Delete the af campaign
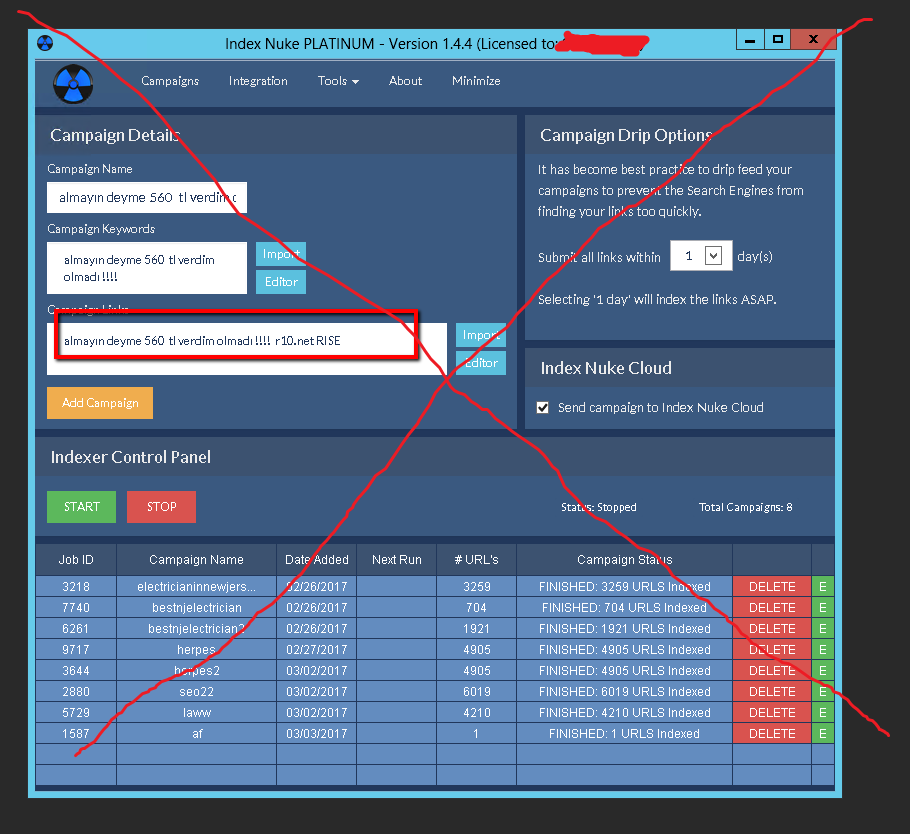This screenshot has width=910, height=834. tap(772, 733)
